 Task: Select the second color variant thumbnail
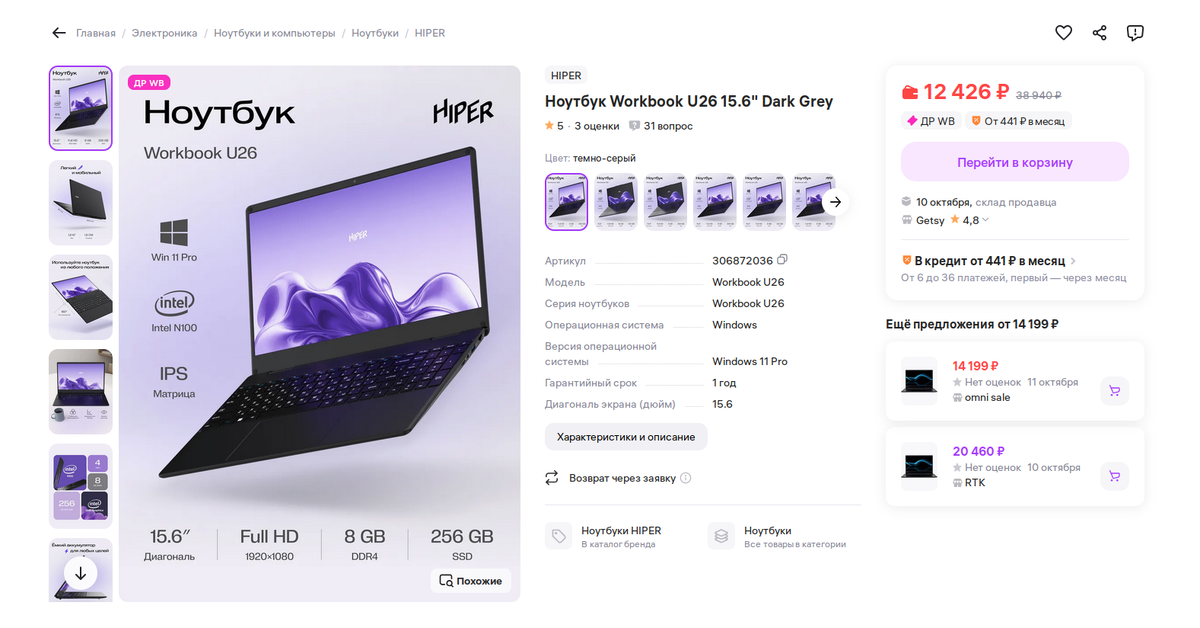point(617,201)
